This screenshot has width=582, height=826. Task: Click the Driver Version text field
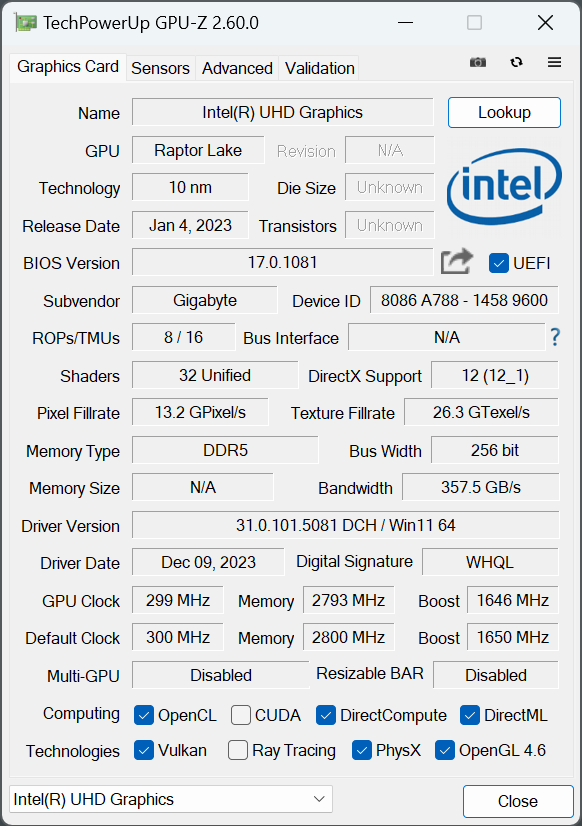[346, 525]
